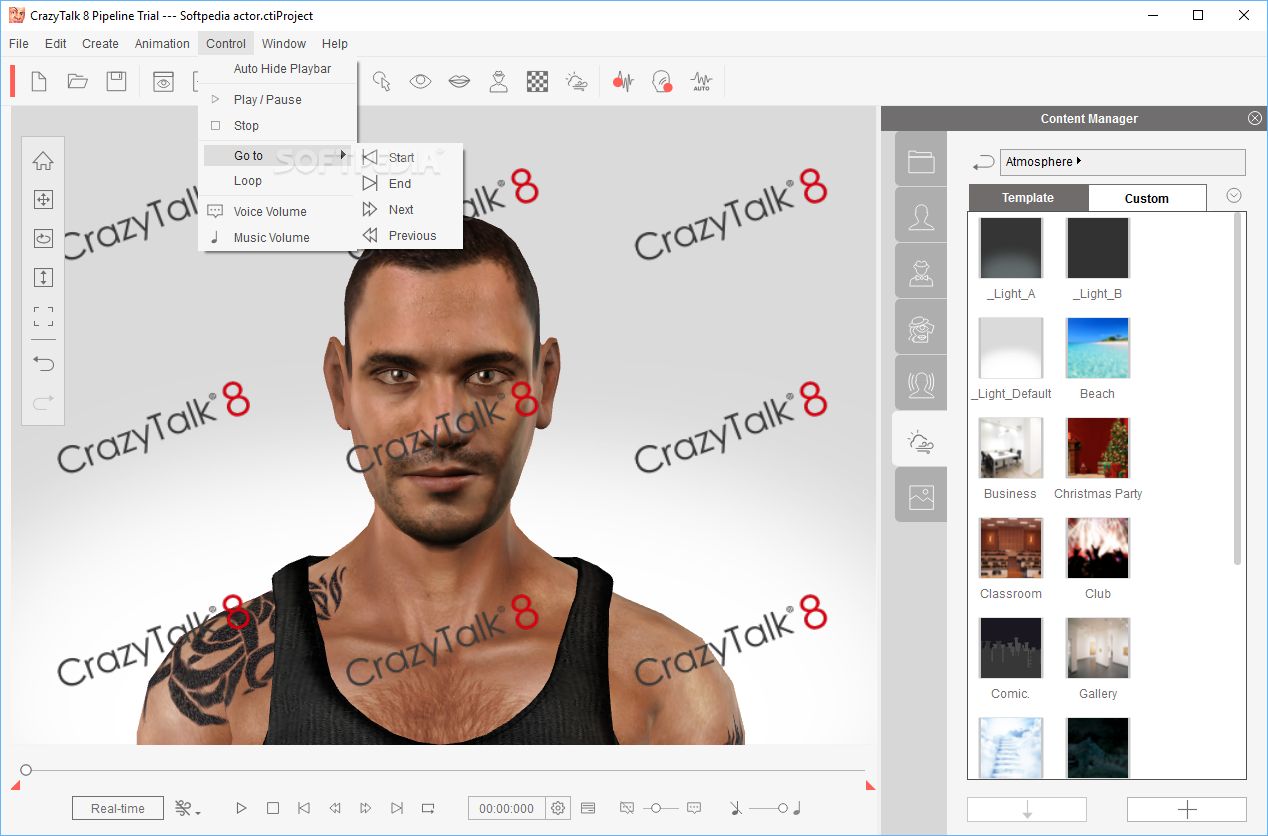Select the pointer pick tool in the toolbar
Viewport: 1268px width, 836px height.
tap(382, 82)
